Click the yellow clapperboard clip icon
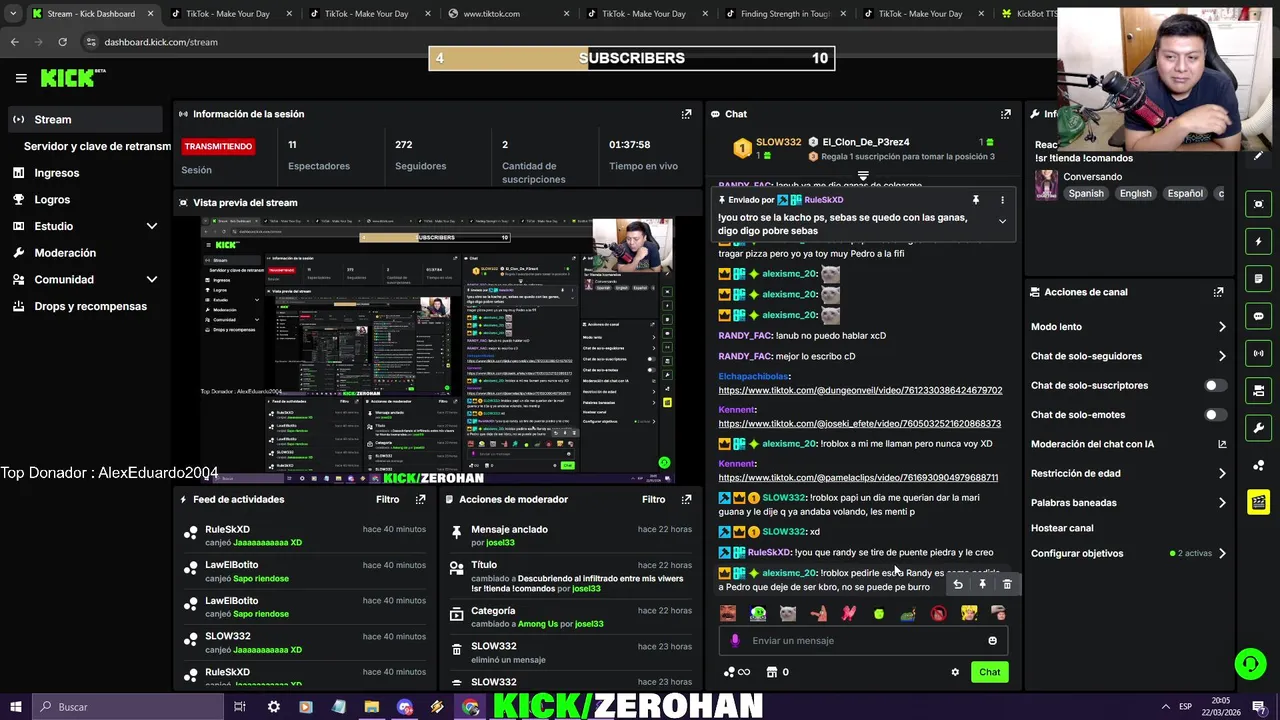 (1258, 502)
